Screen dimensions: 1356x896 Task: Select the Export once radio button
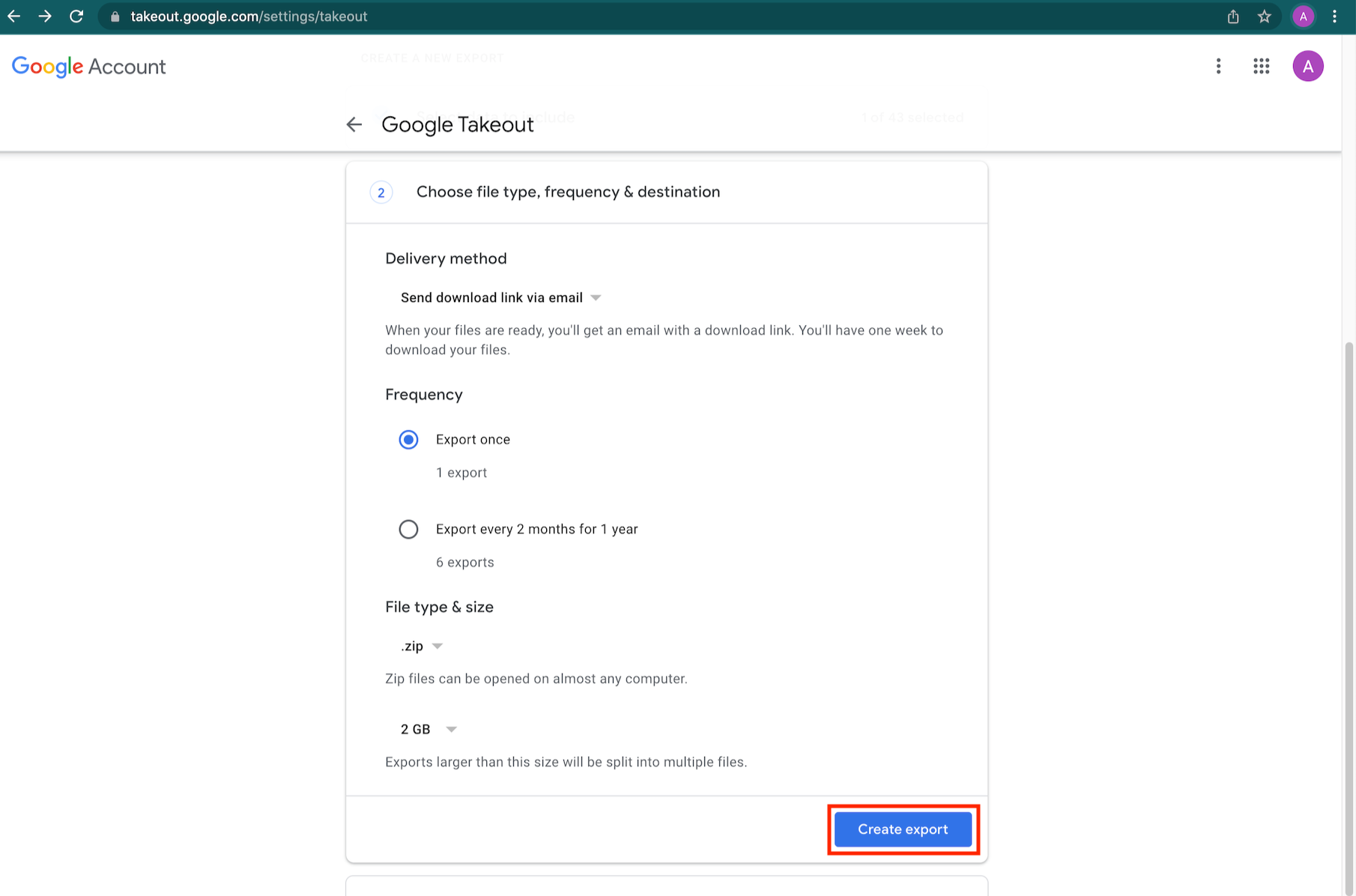408,440
